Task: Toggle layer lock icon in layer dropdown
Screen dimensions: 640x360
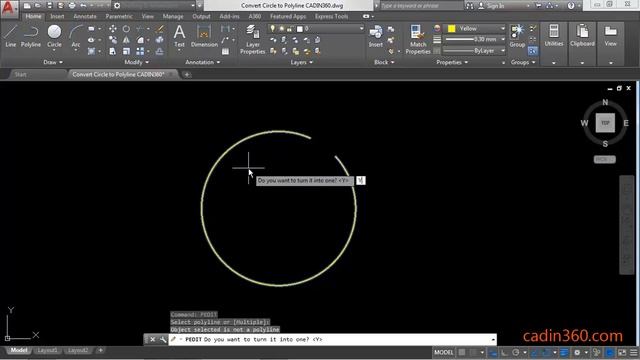Action: pos(289,29)
